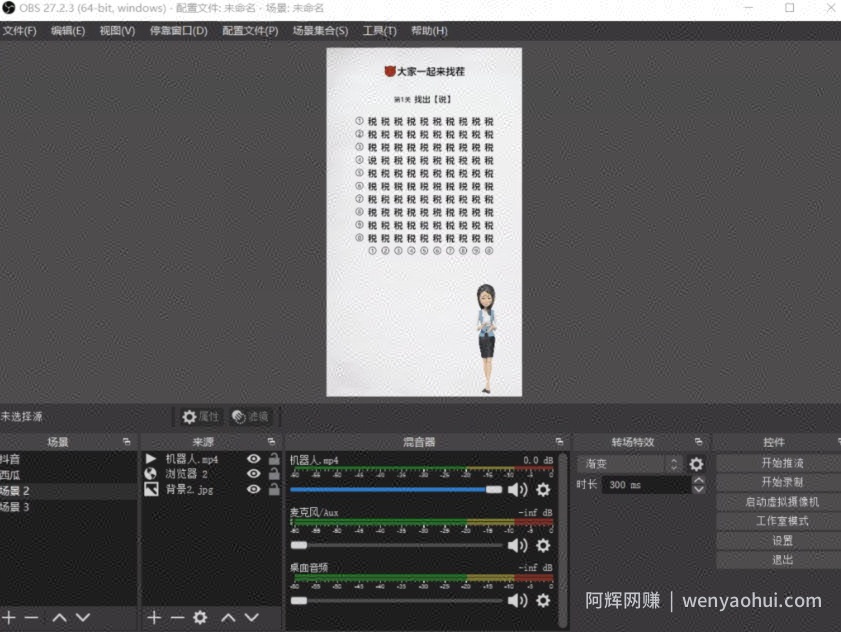Toggle lock on 背景2.jpg source

coord(274,489)
